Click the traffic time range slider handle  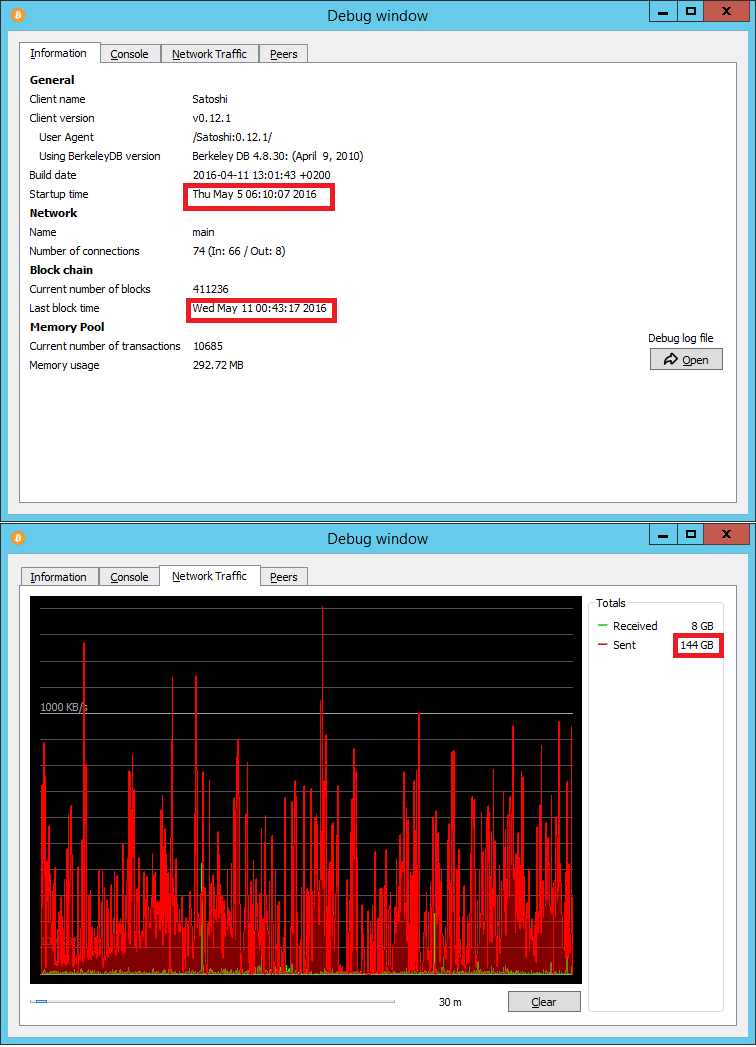point(41,1002)
